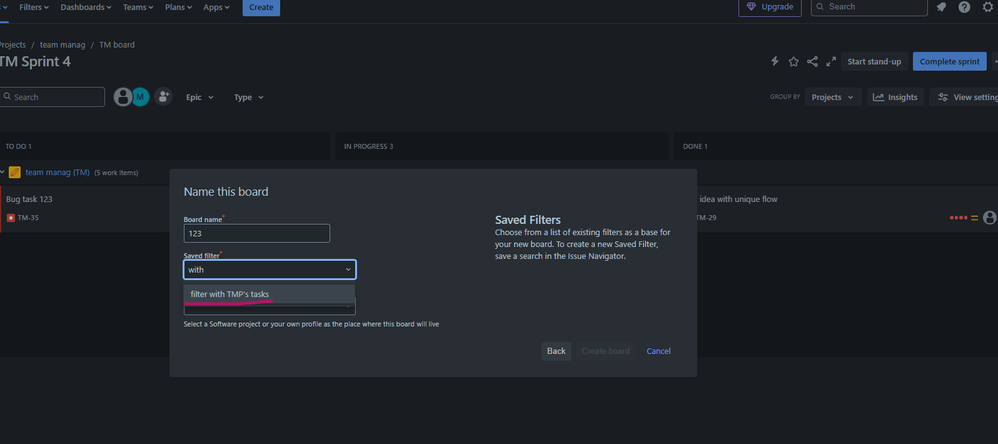
Task: Open the settings gear icon
Action: click(988, 7)
